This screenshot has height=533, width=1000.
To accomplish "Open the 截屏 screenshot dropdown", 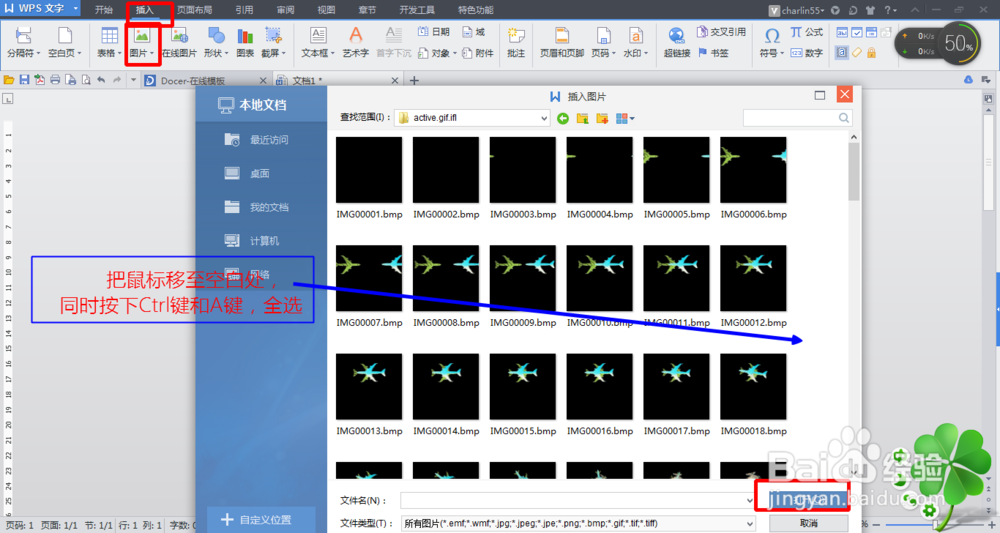I will [x=273, y=42].
